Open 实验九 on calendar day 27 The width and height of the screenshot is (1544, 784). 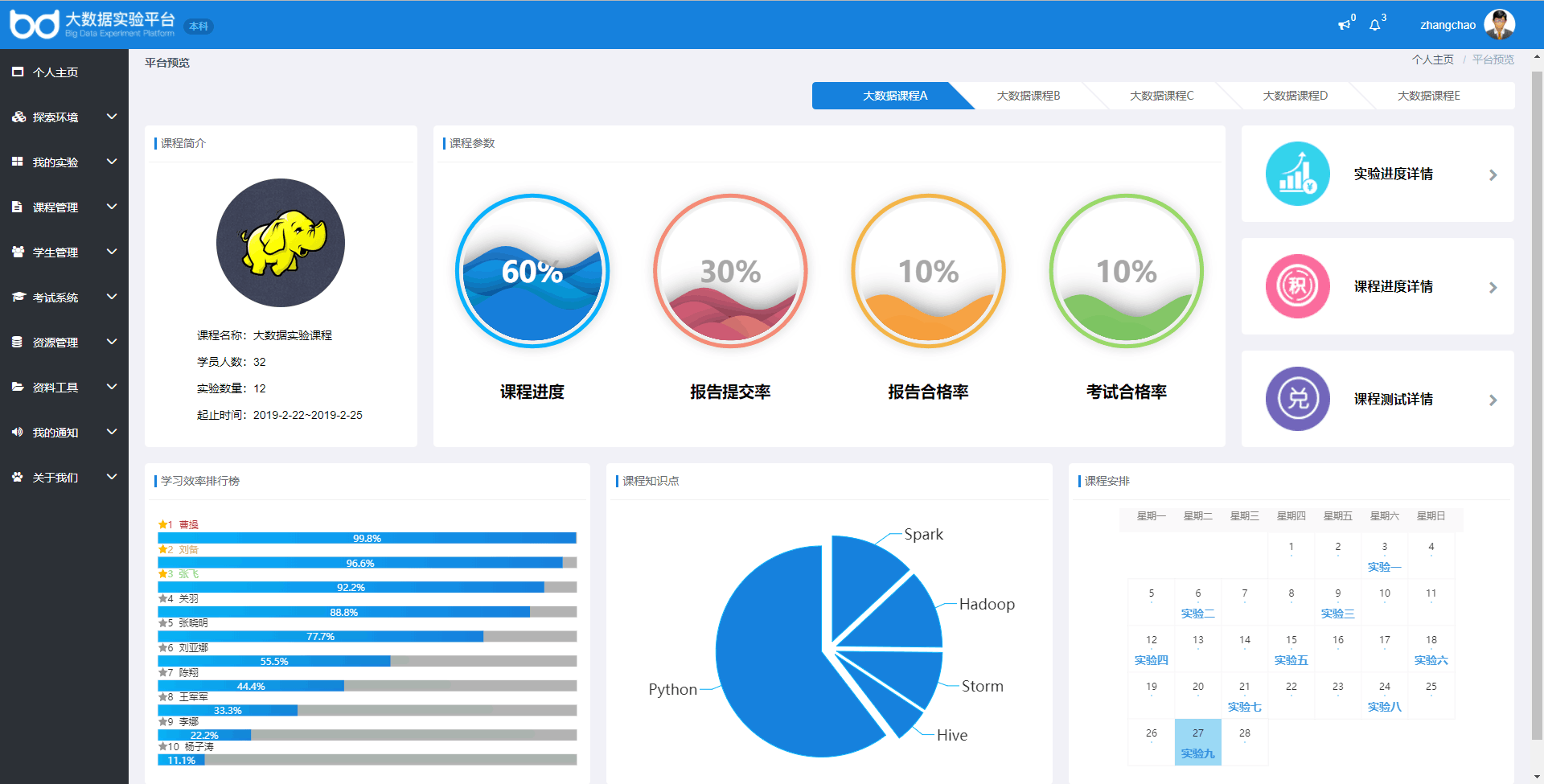pyautogui.click(x=1197, y=753)
